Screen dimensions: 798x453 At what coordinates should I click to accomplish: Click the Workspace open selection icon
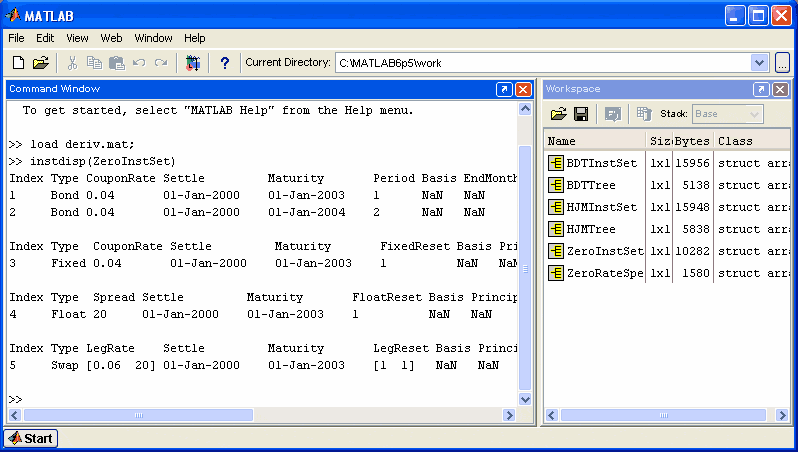coord(613,114)
